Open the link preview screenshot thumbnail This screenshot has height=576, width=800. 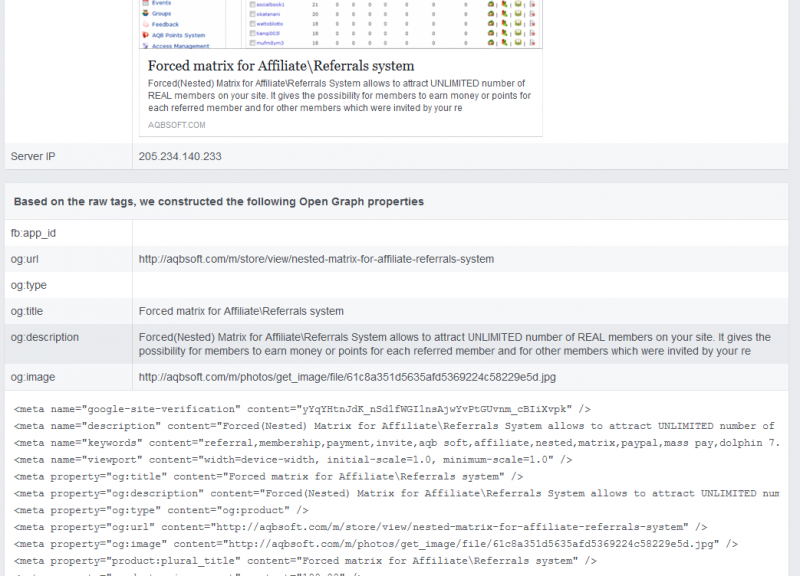tap(341, 24)
